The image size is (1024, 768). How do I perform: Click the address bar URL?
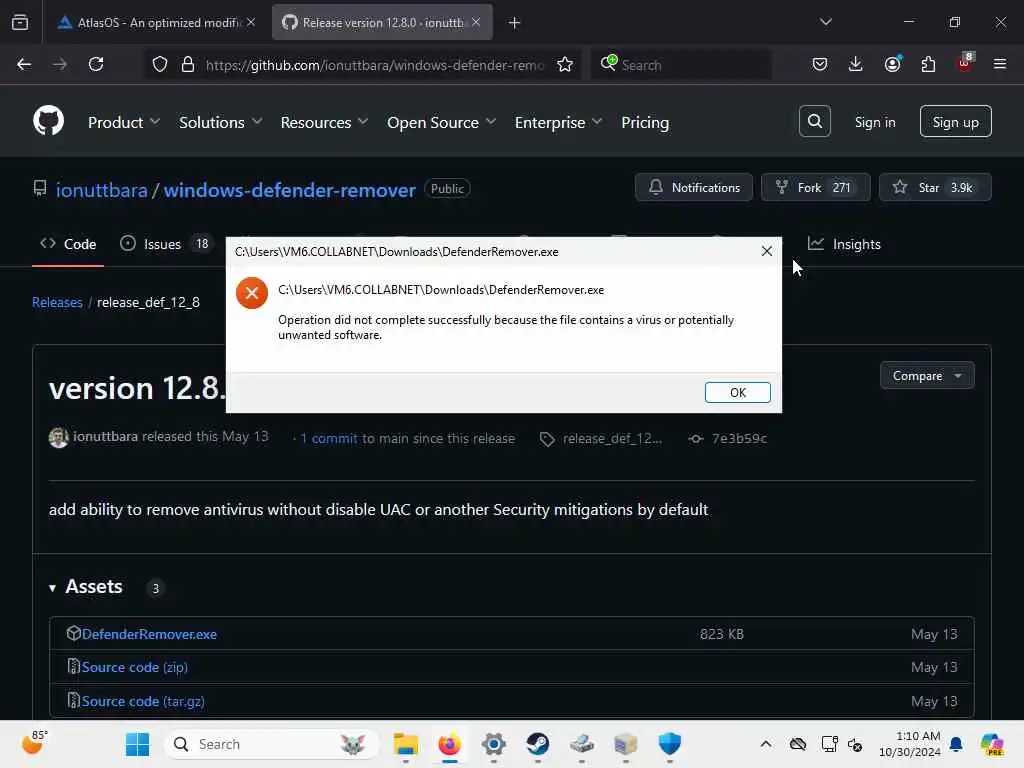[375, 65]
